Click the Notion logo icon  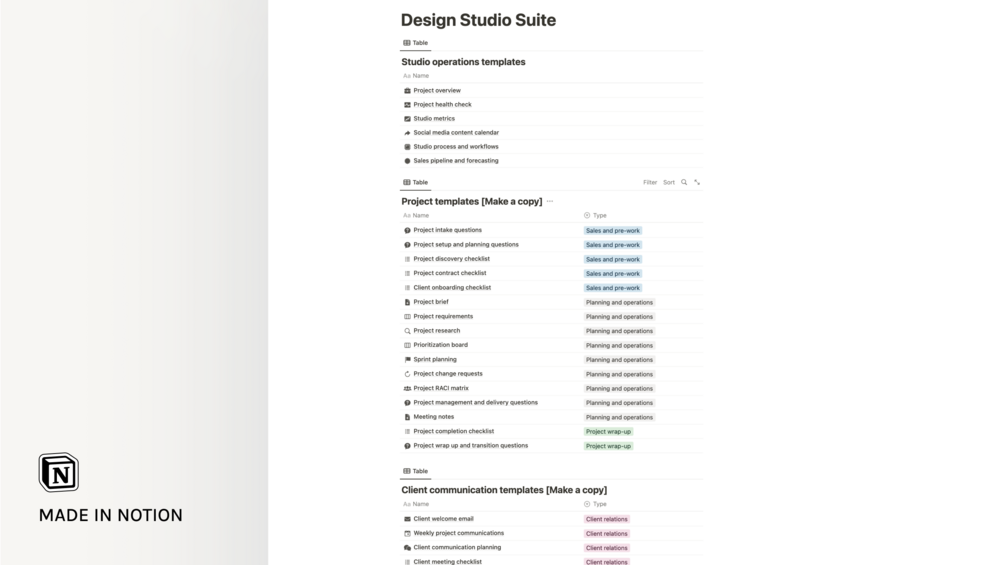click(x=59, y=472)
